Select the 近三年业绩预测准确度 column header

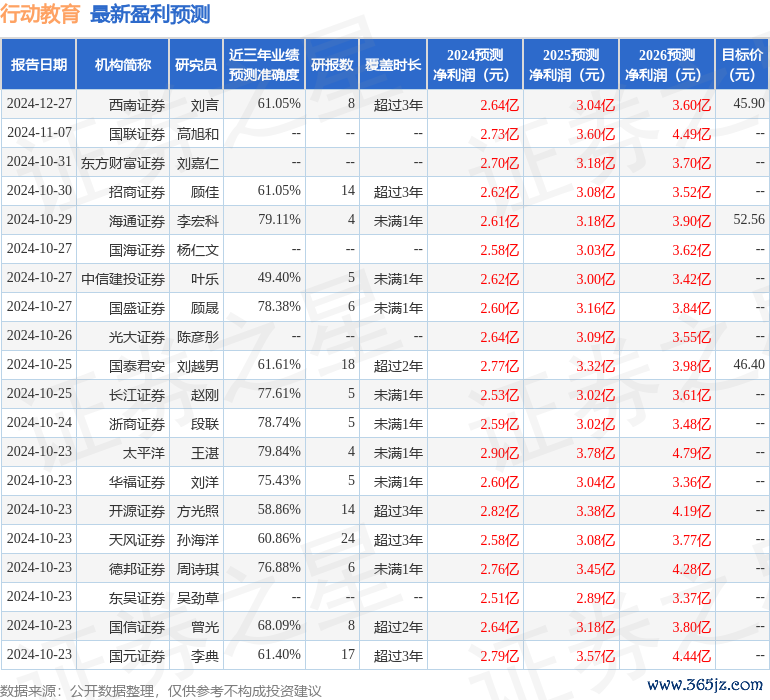[264, 64]
